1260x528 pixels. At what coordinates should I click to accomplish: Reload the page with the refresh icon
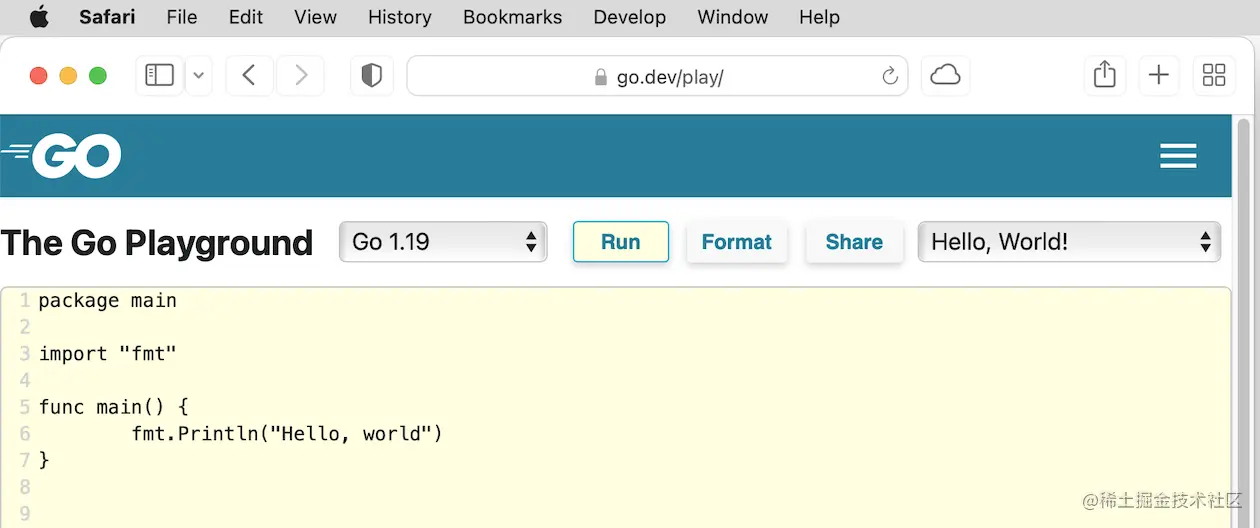click(x=889, y=76)
